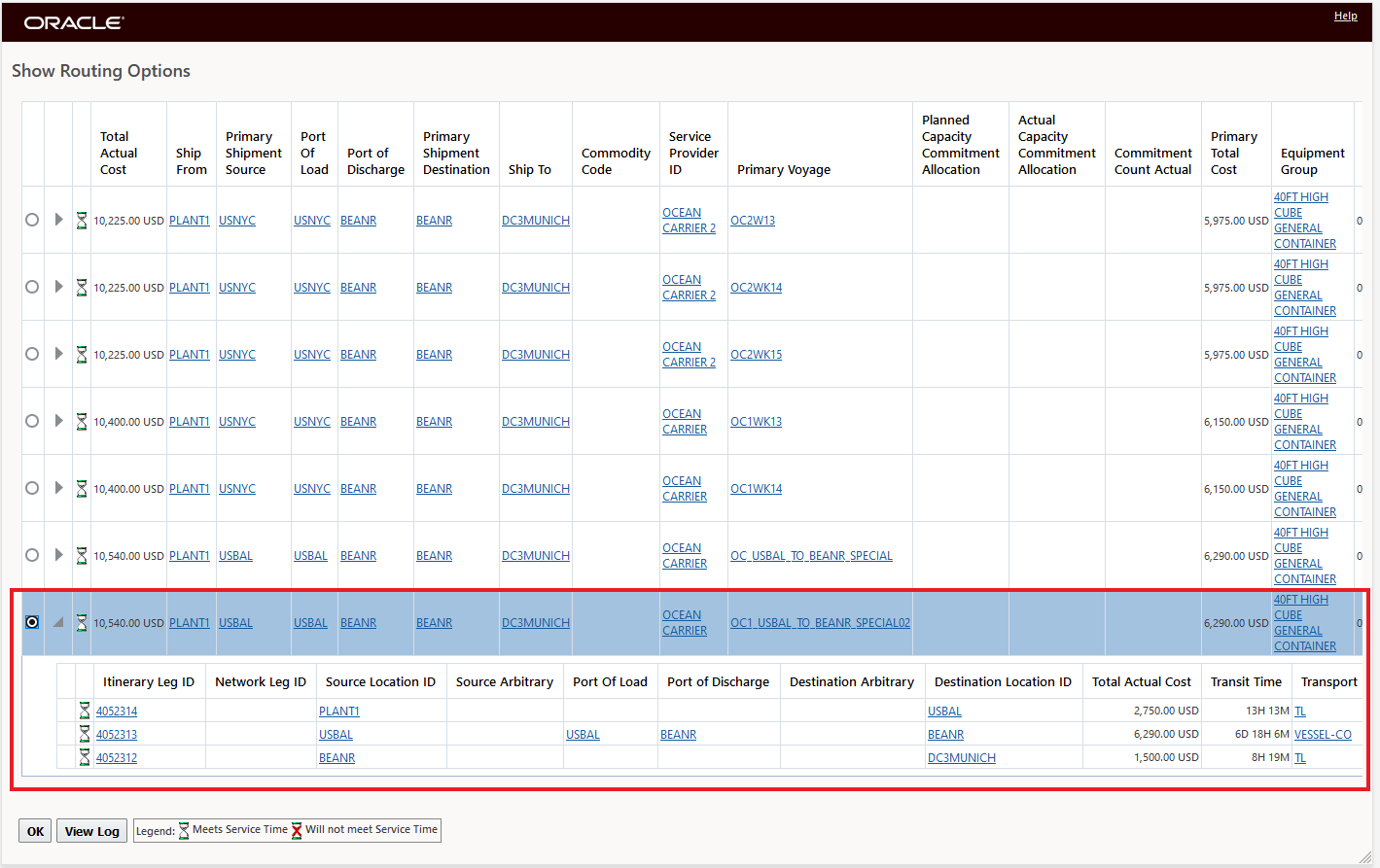1380x868 pixels.
Task: Open voyage OC2W13 link
Action: 753,221
